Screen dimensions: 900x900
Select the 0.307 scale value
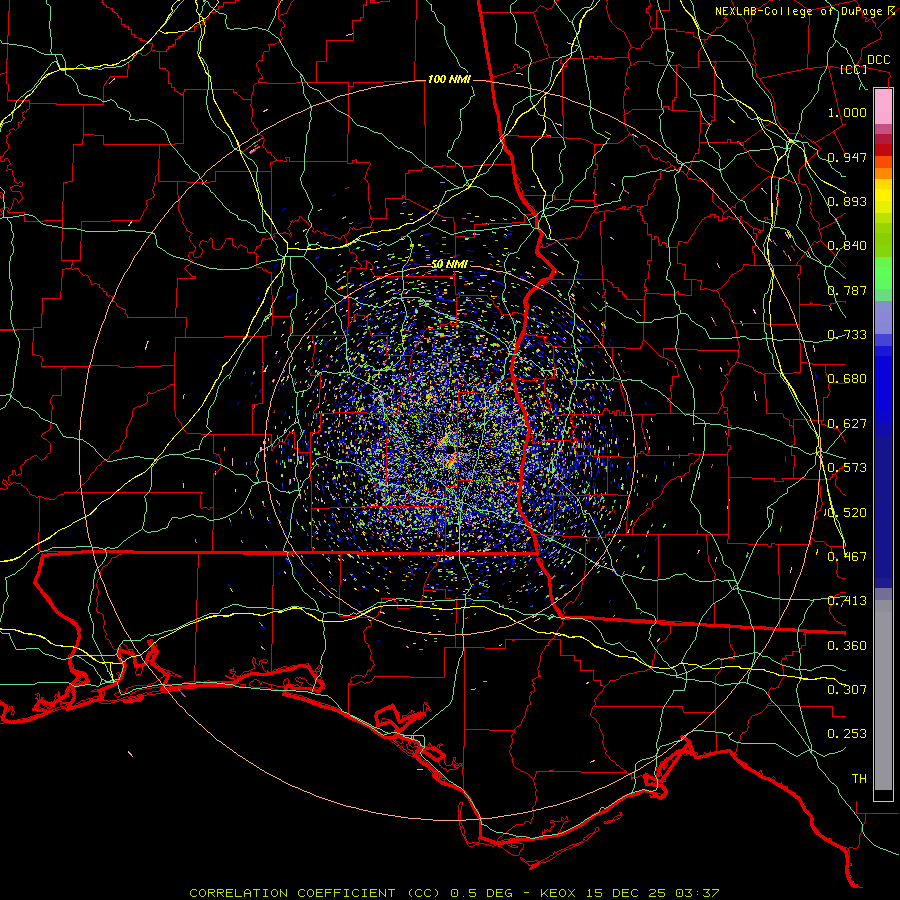pyautogui.click(x=847, y=690)
